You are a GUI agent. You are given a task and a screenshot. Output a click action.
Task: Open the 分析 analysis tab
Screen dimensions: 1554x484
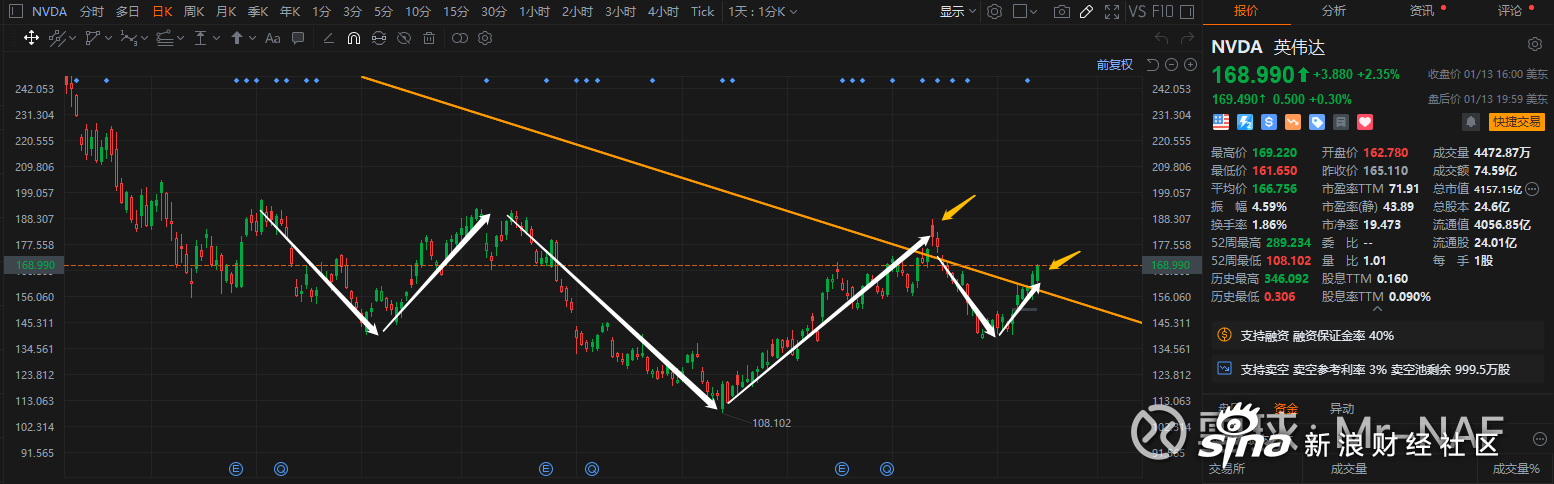point(1333,11)
